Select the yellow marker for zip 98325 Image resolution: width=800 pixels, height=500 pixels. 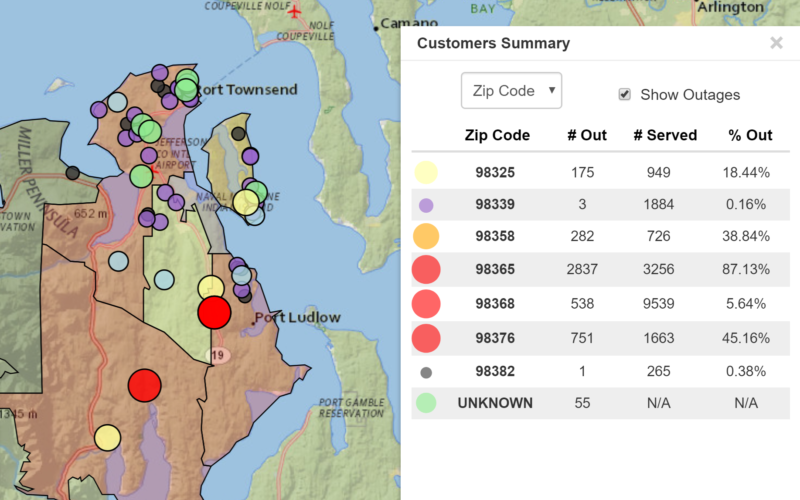[426, 172]
